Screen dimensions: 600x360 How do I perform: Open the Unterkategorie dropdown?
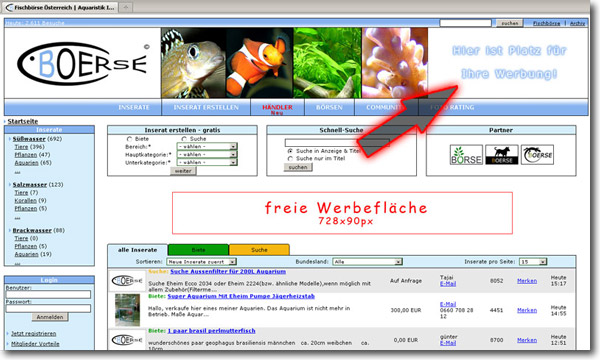point(207,162)
